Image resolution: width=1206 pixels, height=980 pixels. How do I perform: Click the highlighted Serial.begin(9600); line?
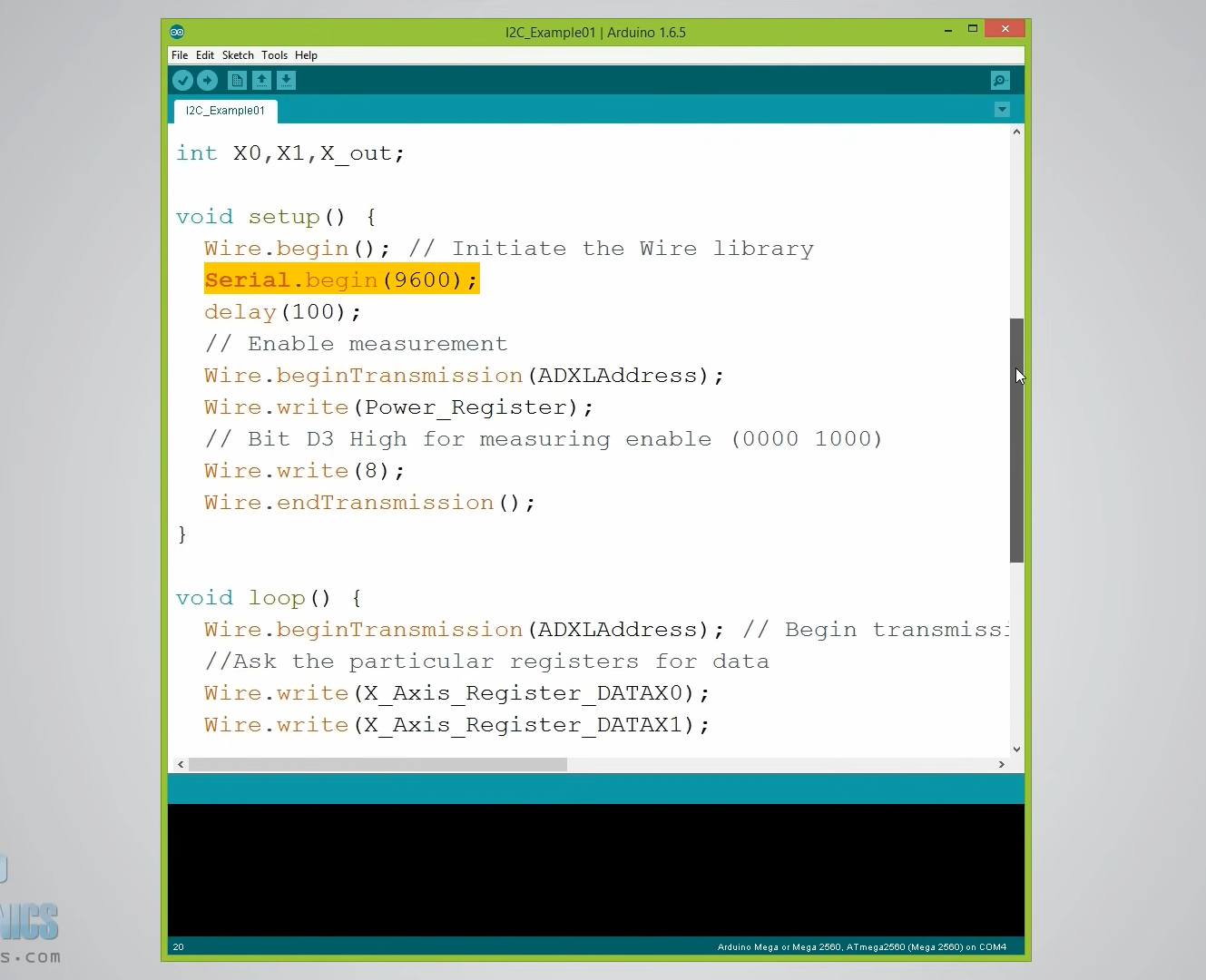pyautogui.click(x=341, y=280)
